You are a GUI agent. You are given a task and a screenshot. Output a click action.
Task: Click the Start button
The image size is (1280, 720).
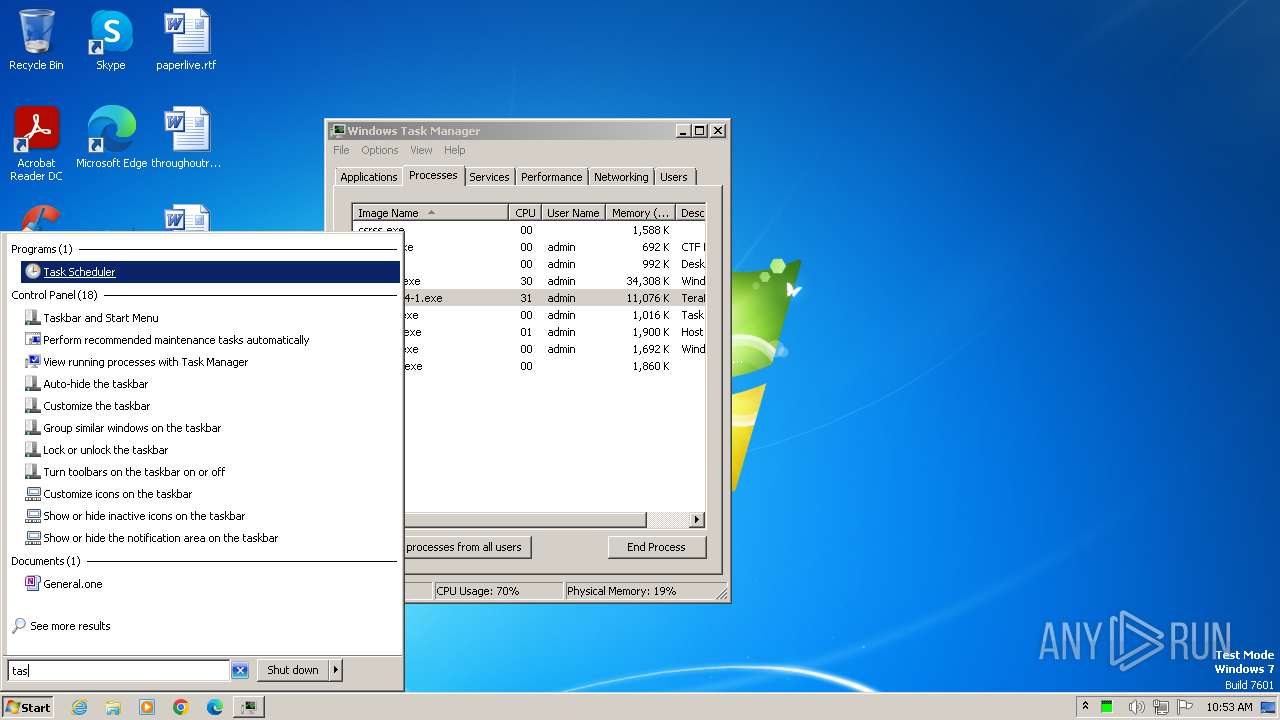click(x=28, y=707)
